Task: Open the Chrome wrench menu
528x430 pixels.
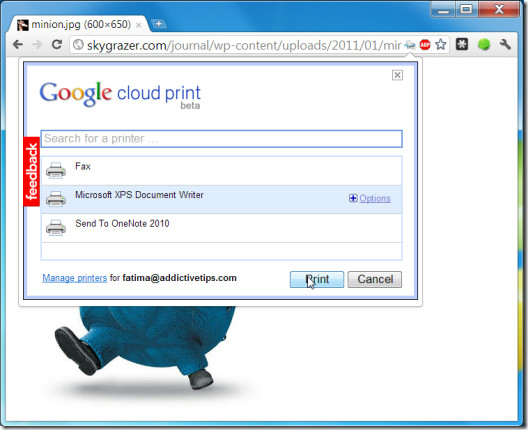Action: pyautogui.click(x=505, y=44)
